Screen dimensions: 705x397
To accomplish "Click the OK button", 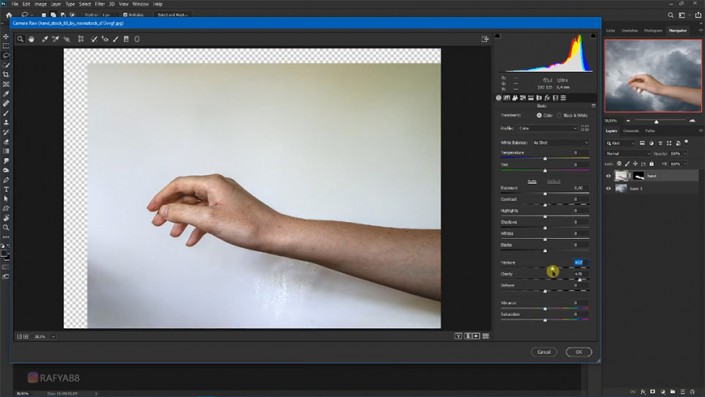I will coord(579,352).
